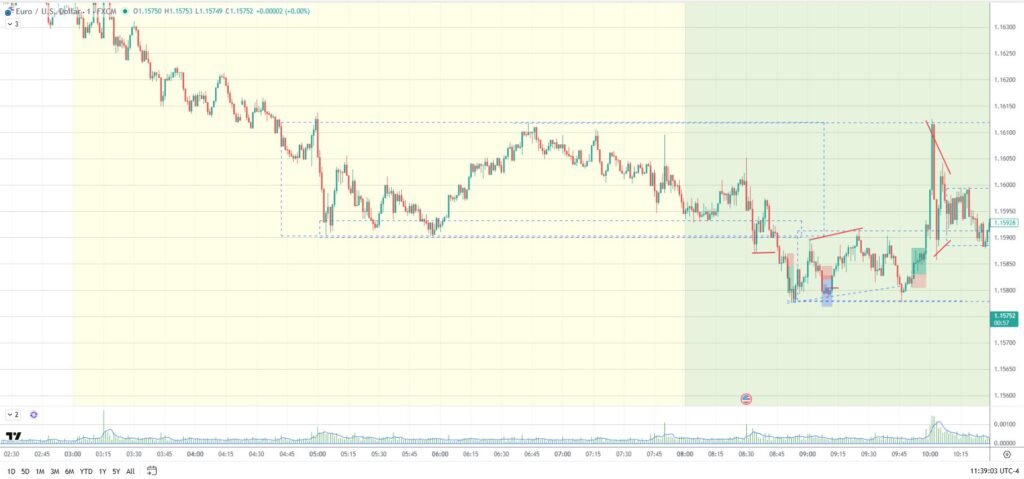Set the range to 5D

(25, 471)
